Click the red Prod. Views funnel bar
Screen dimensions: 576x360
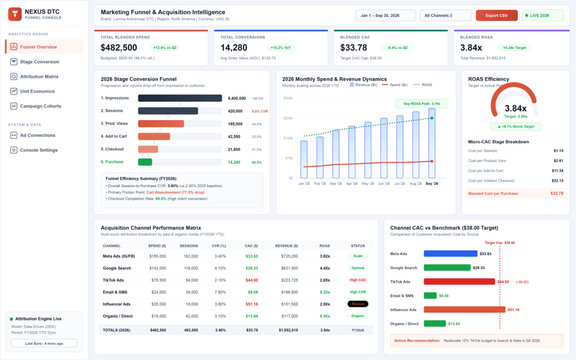click(161, 123)
